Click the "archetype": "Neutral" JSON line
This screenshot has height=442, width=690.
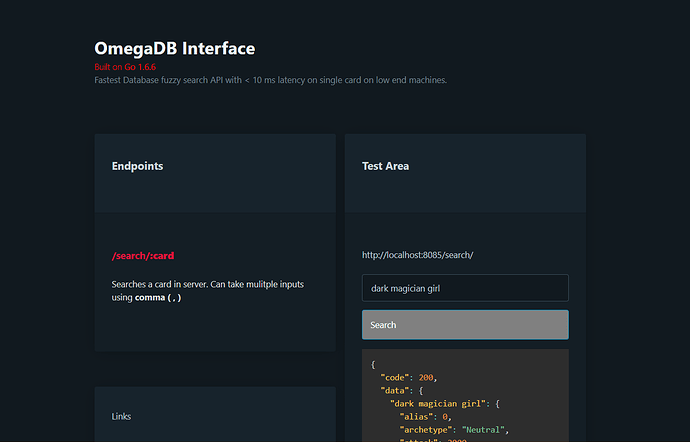click(x=454, y=430)
